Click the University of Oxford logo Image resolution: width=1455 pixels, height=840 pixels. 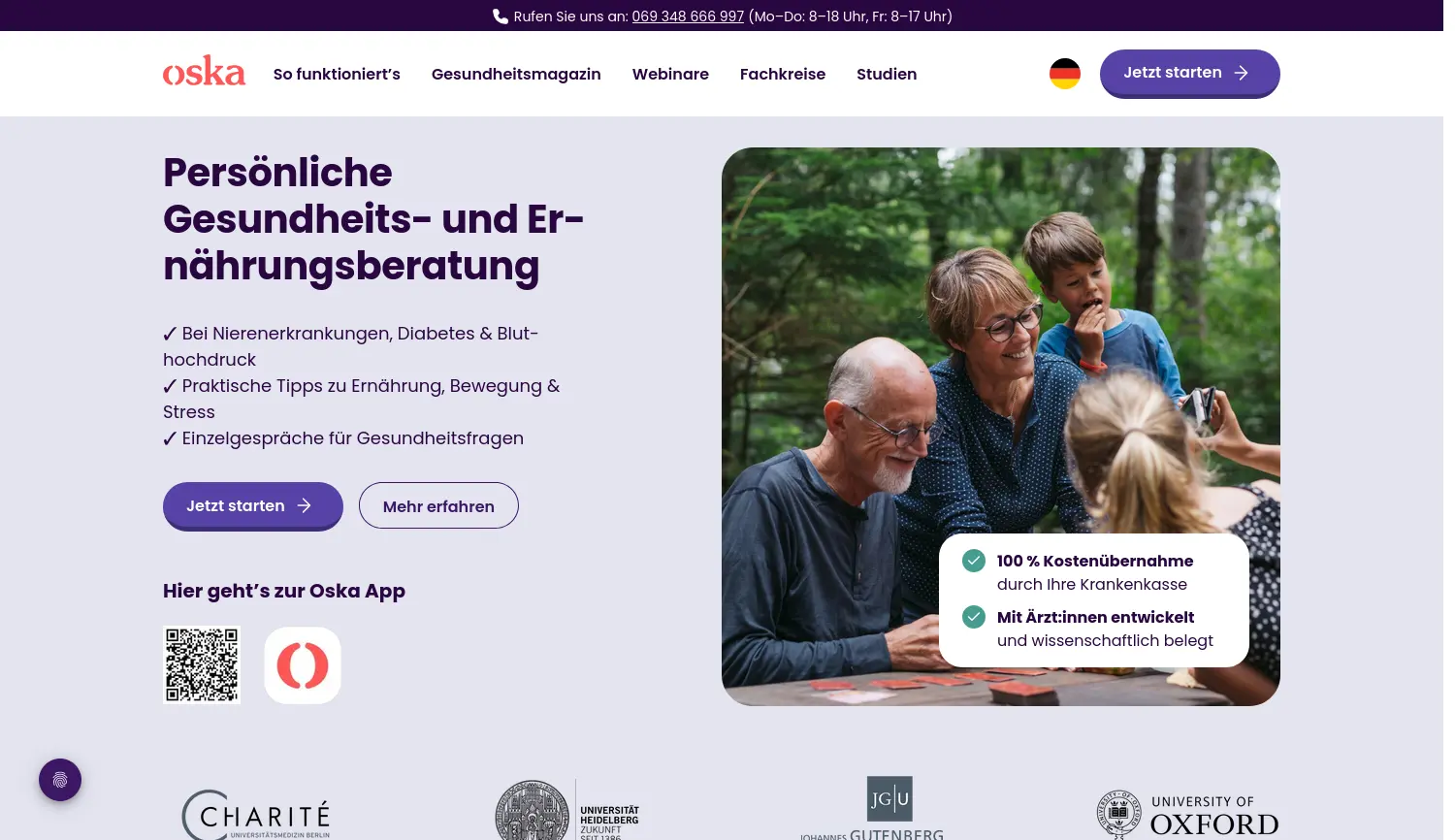[1187, 815]
